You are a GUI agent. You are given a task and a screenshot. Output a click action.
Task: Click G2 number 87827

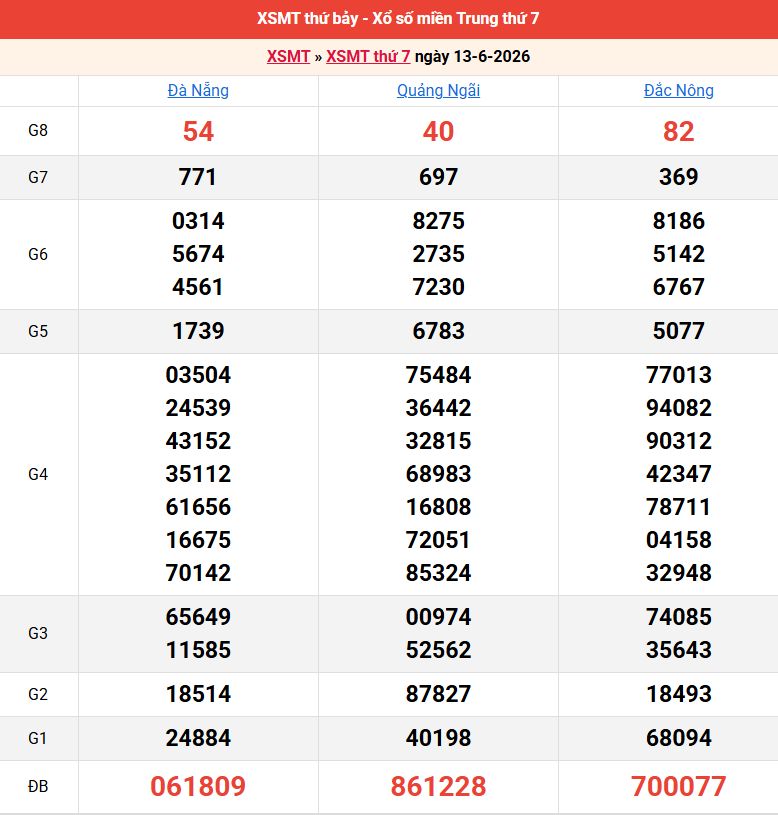[x=438, y=694]
